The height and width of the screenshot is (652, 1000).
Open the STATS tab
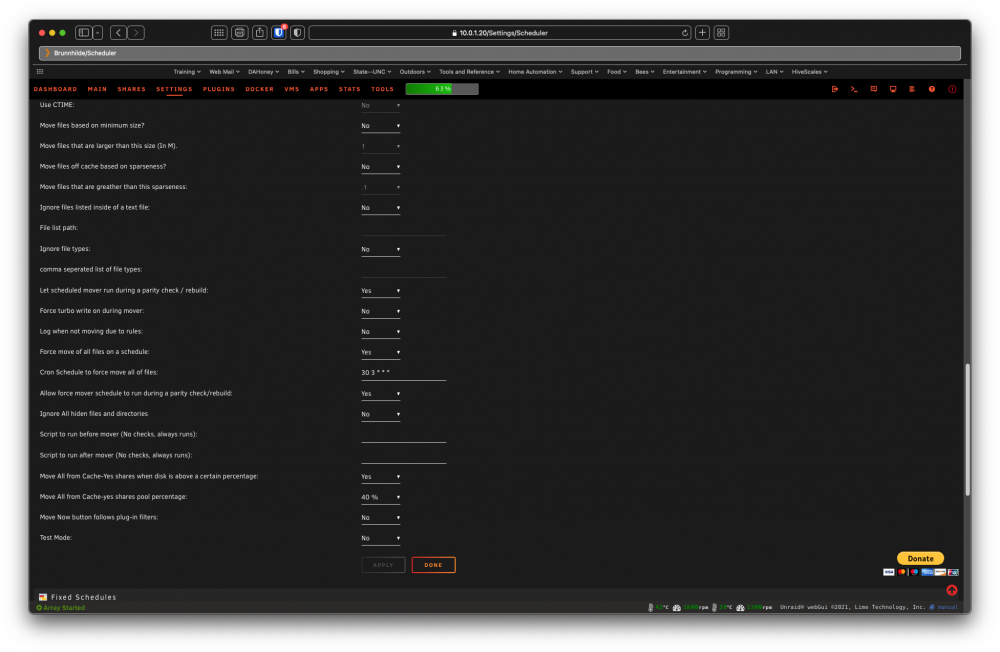(x=349, y=89)
